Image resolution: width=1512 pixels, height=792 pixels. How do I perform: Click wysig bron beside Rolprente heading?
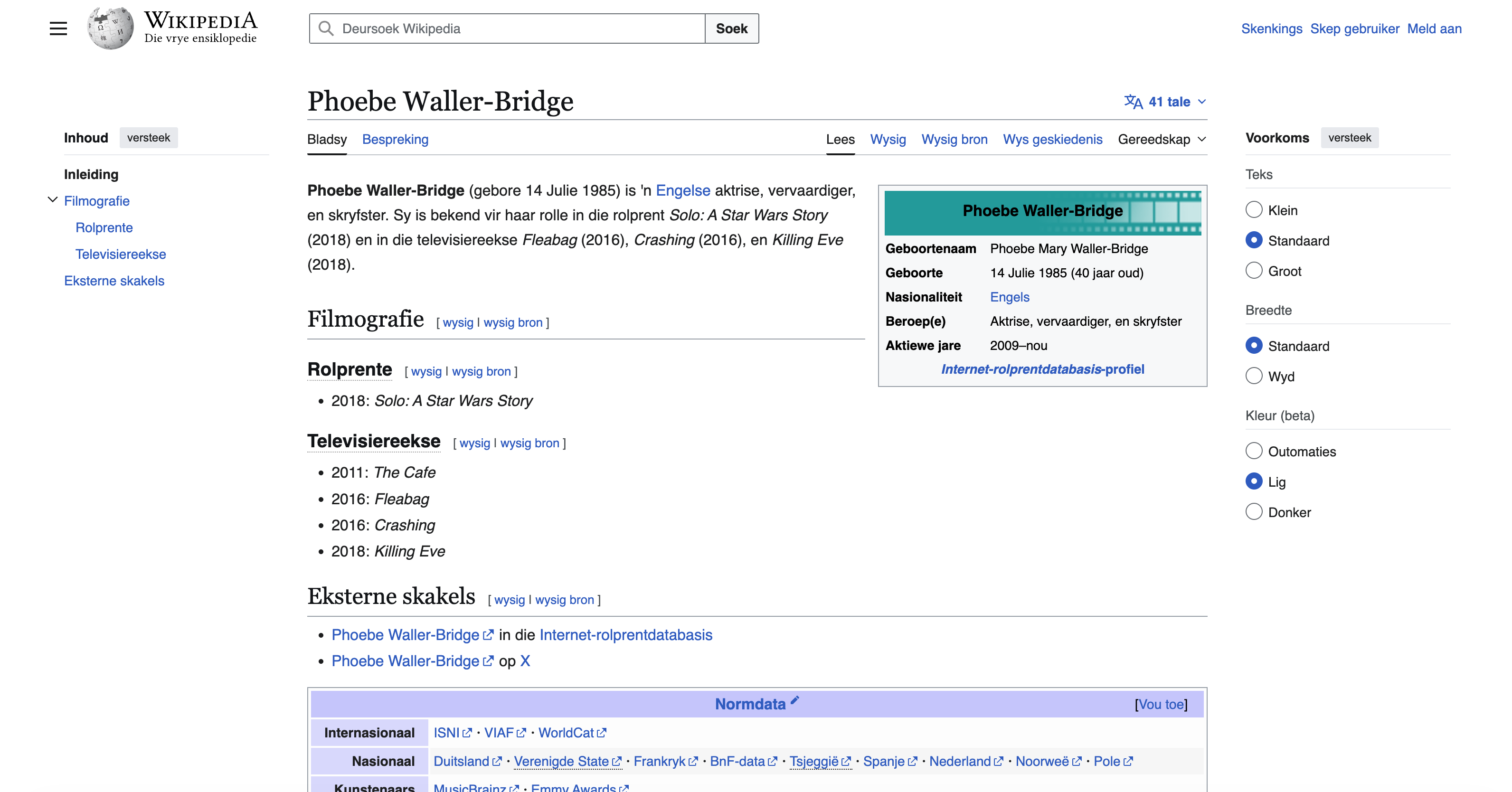click(481, 371)
